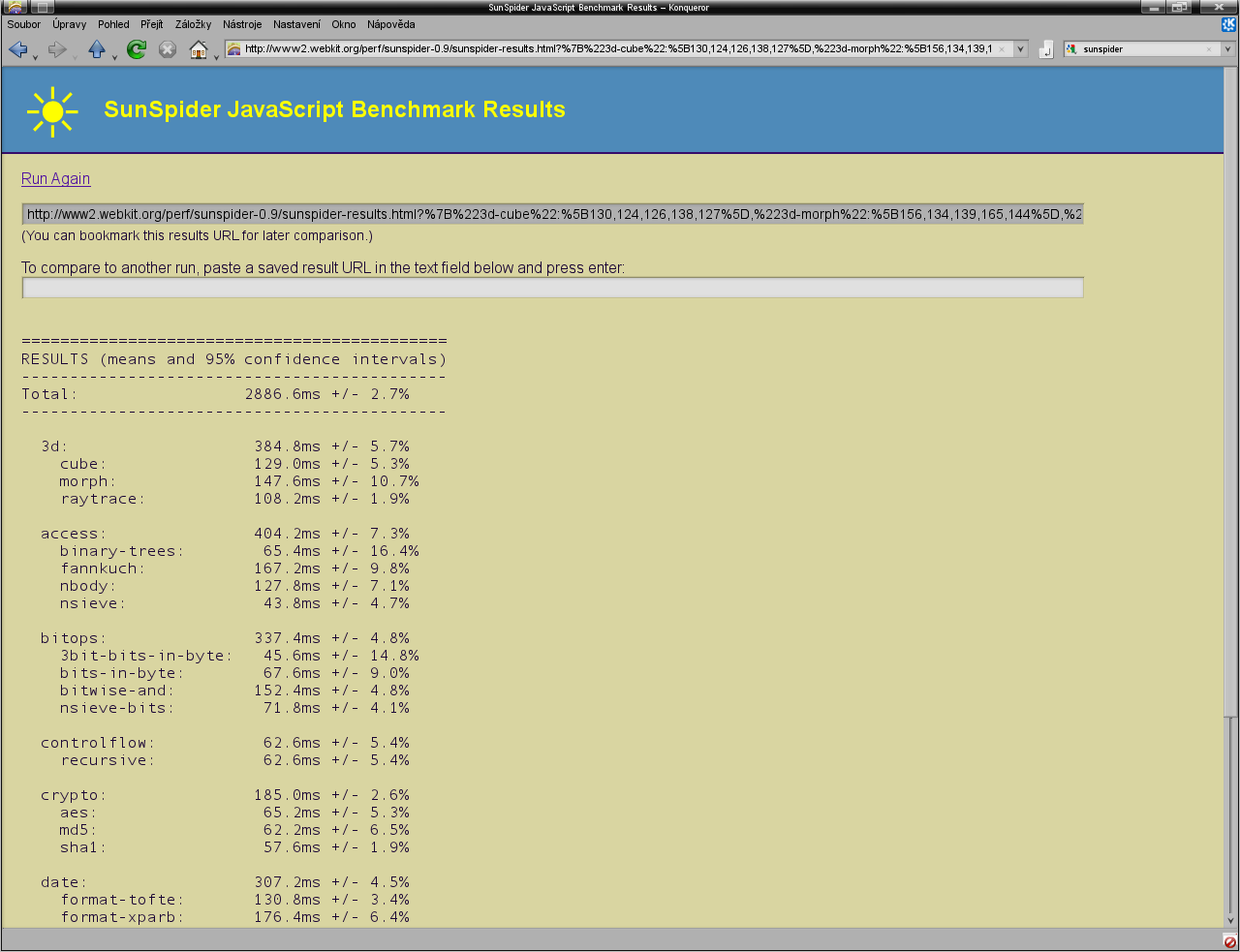Click the Konqueror window menu icon in titlebar
The height and width of the screenshot is (952, 1240).
(x=15, y=7)
